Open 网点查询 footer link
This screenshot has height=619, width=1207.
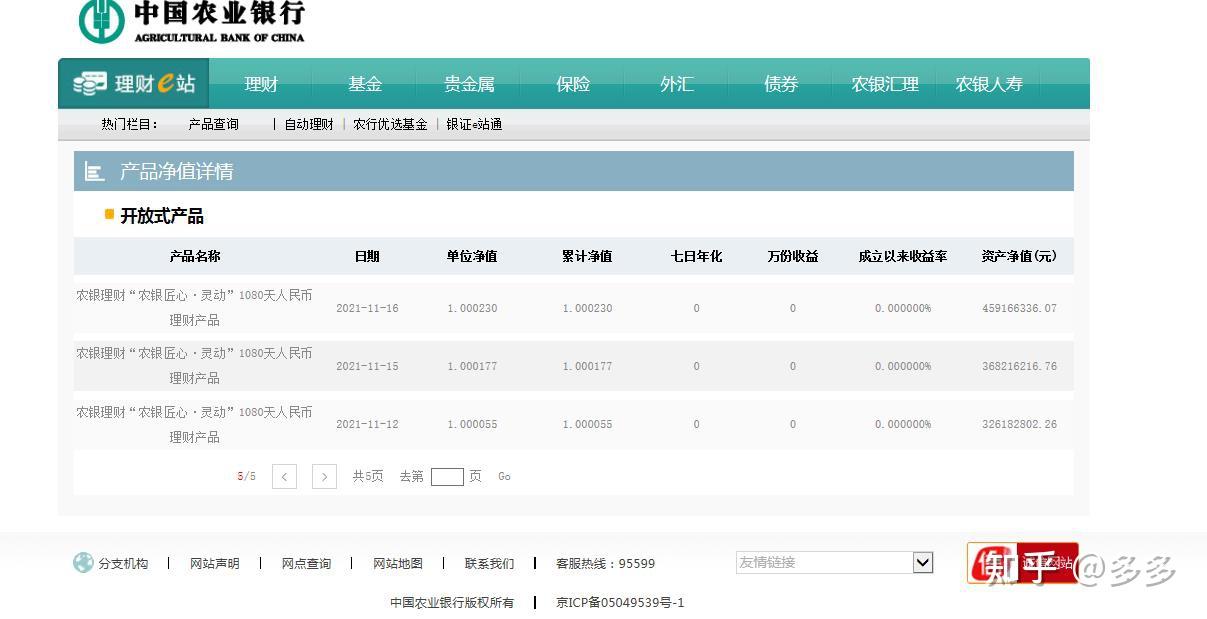(306, 564)
